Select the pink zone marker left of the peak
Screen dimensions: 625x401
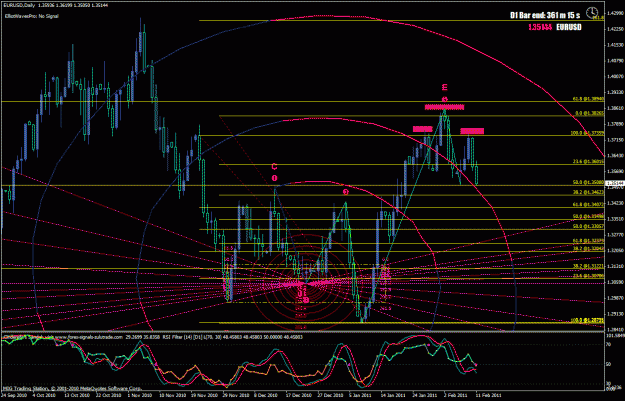point(423,129)
